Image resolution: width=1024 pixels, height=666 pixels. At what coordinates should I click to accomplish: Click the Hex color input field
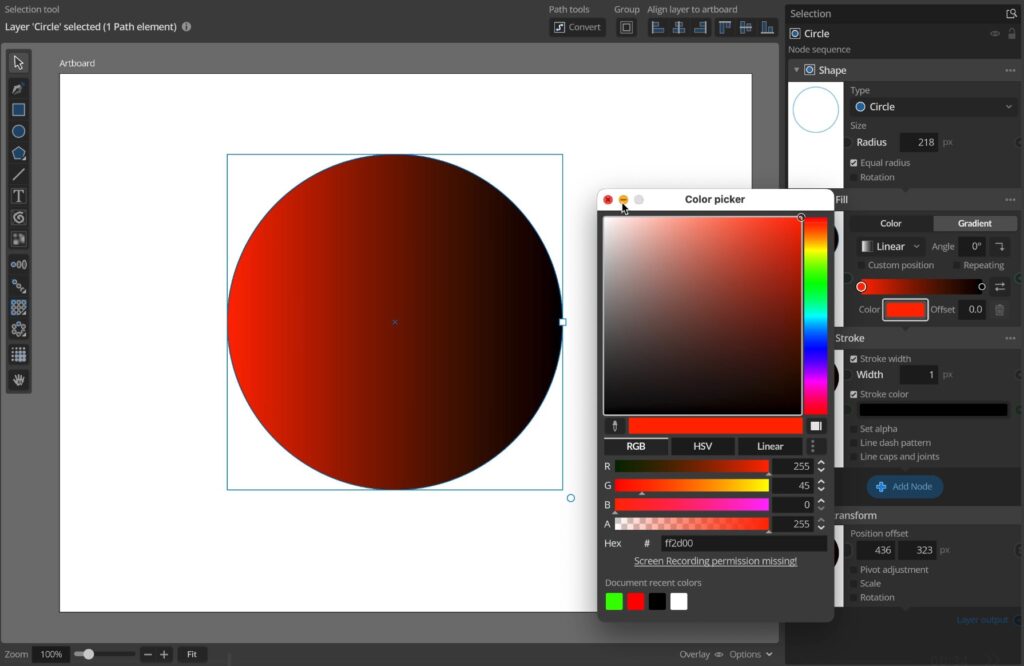742,544
